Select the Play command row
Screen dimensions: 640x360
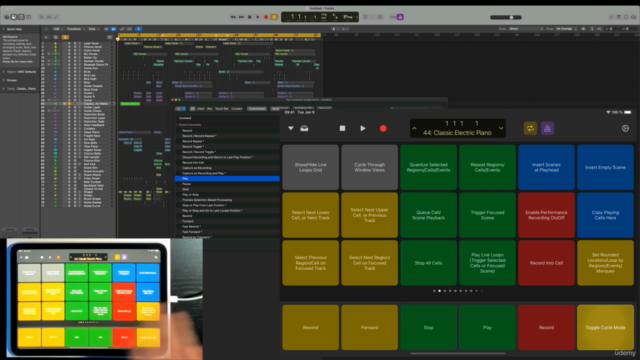click(227, 178)
